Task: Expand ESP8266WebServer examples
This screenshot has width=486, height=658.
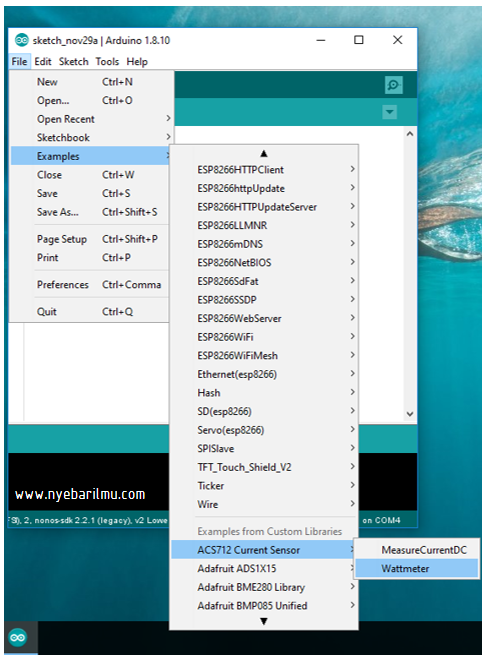Action: (x=264, y=319)
